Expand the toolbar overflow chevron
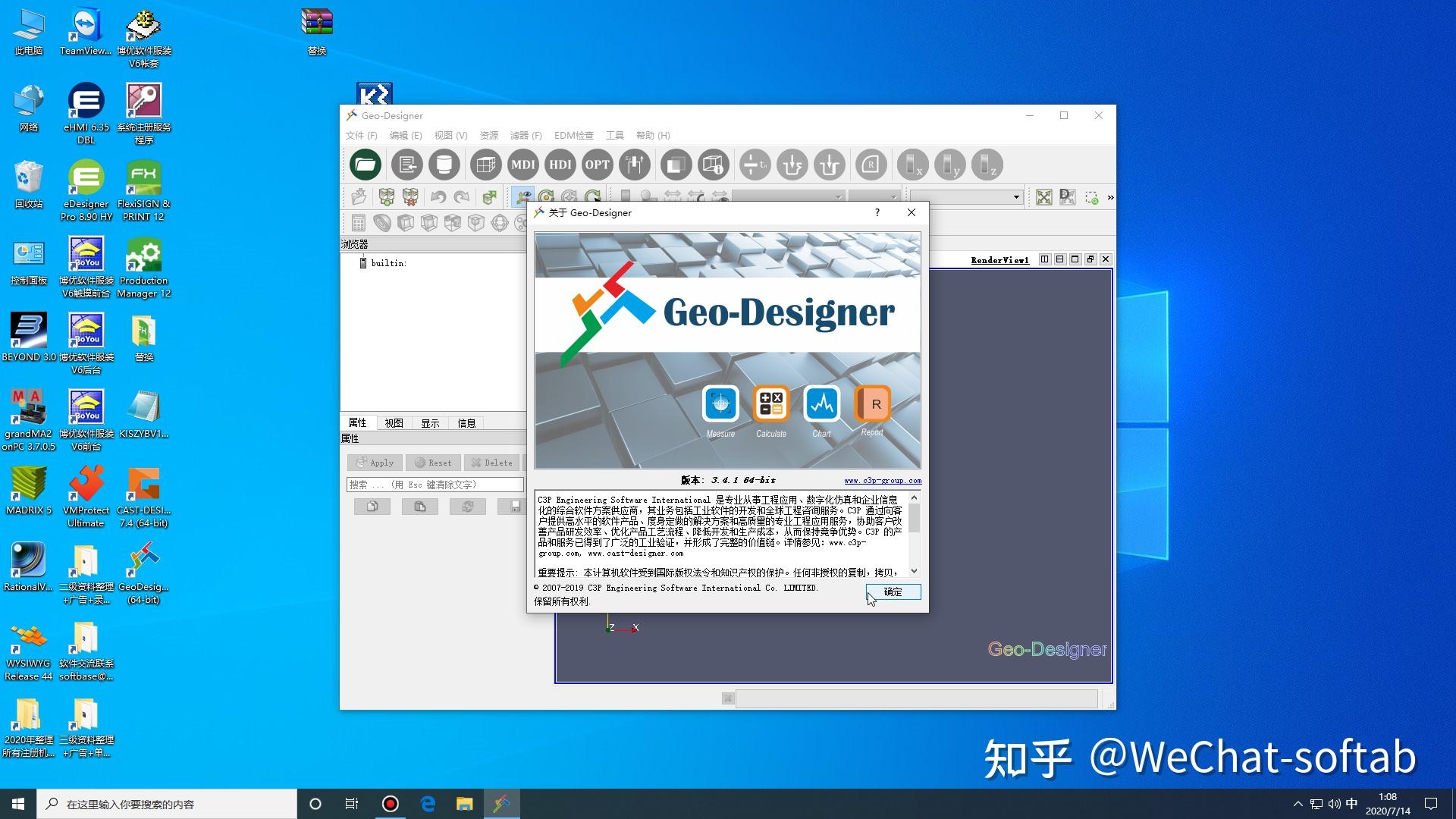The height and width of the screenshot is (819, 1456). (1110, 197)
